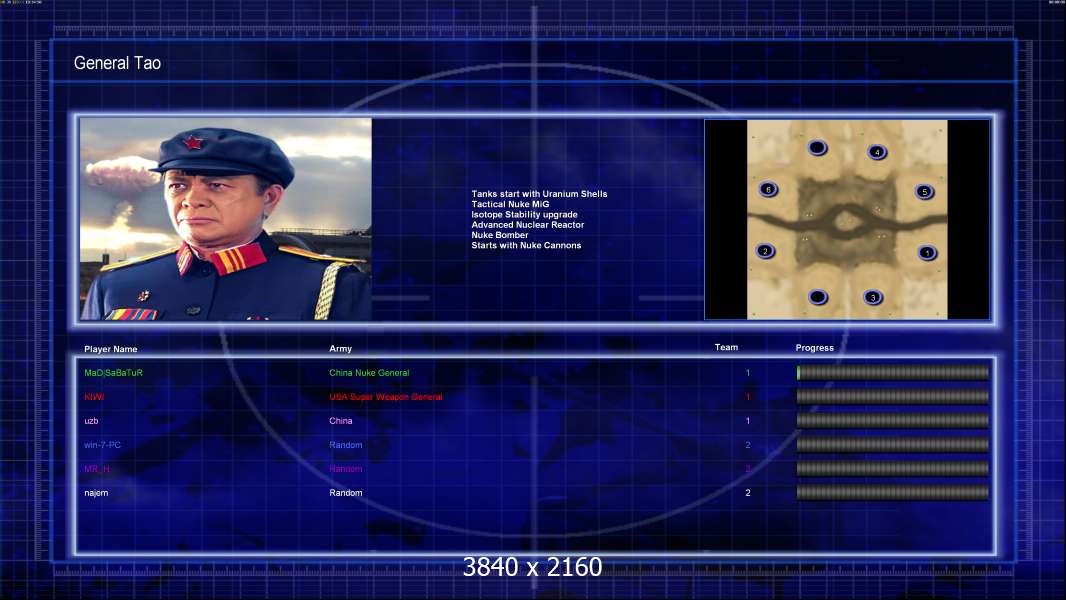Click team number for MR_H
This screenshot has height=600, width=1066.
[748, 469]
